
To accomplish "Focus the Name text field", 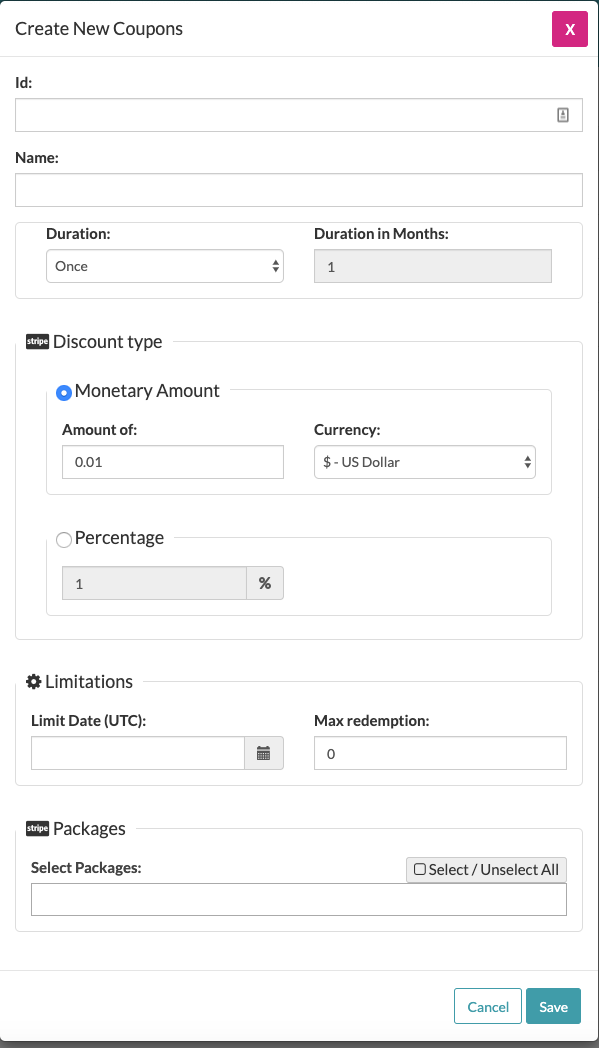I will [299, 190].
